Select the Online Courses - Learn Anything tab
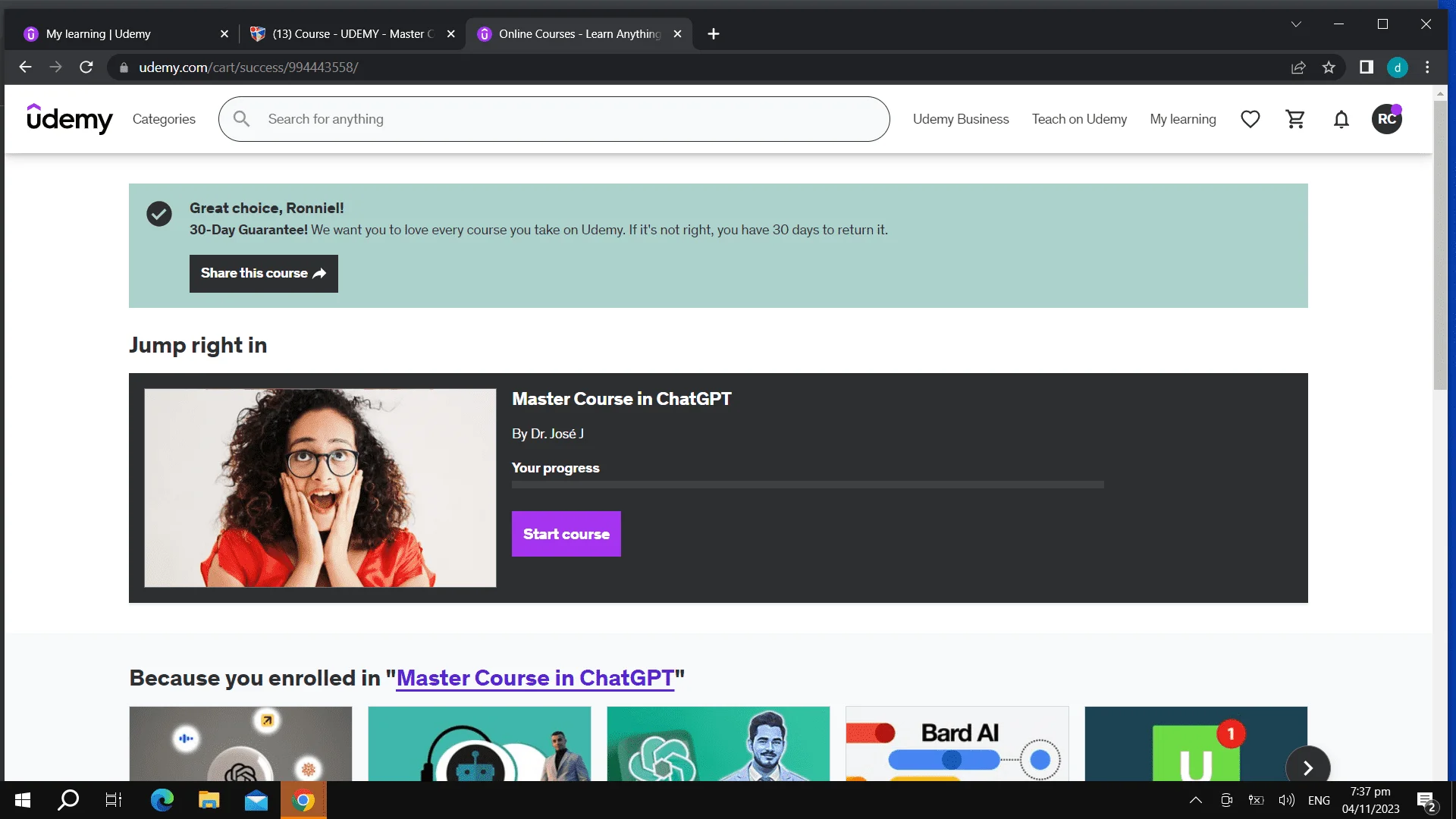Image resolution: width=1456 pixels, height=819 pixels. (579, 34)
